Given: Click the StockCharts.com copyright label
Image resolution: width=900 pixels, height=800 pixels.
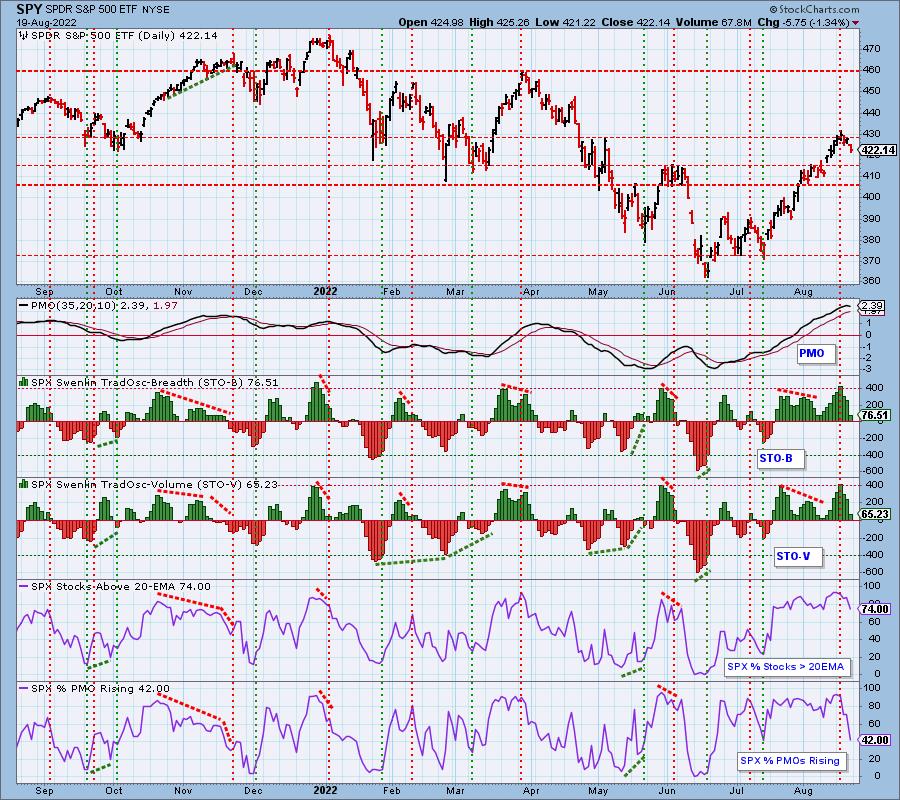Looking at the screenshot, I should pos(814,9).
